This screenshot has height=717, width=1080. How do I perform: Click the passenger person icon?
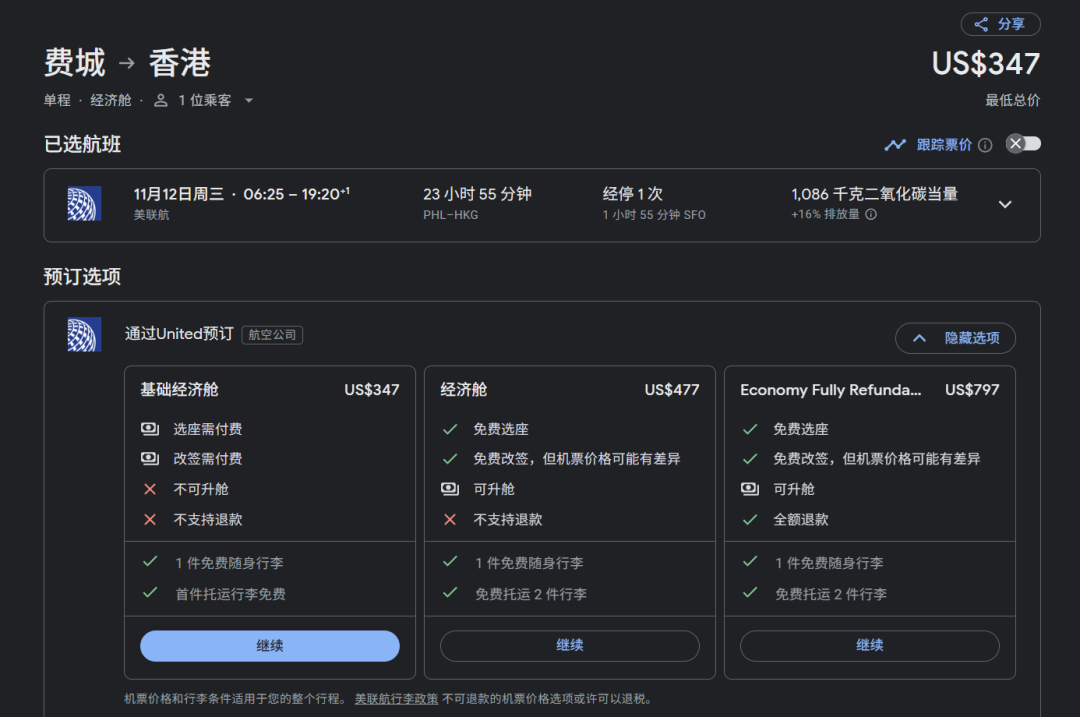(161, 100)
